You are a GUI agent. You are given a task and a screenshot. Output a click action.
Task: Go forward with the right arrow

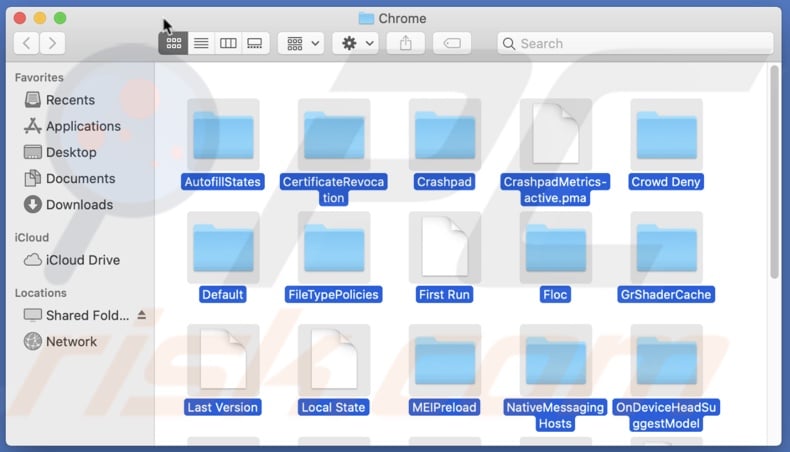(52, 43)
